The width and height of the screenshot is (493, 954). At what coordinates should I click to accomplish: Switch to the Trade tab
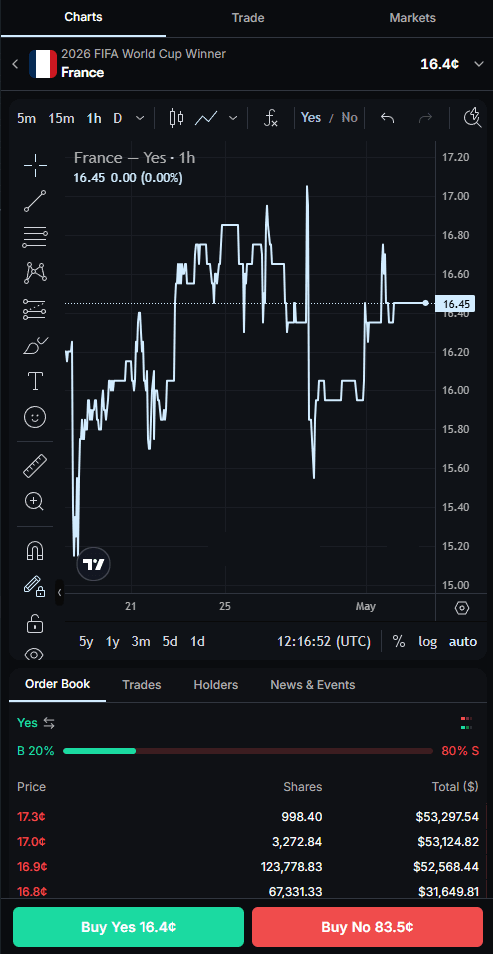click(248, 18)
